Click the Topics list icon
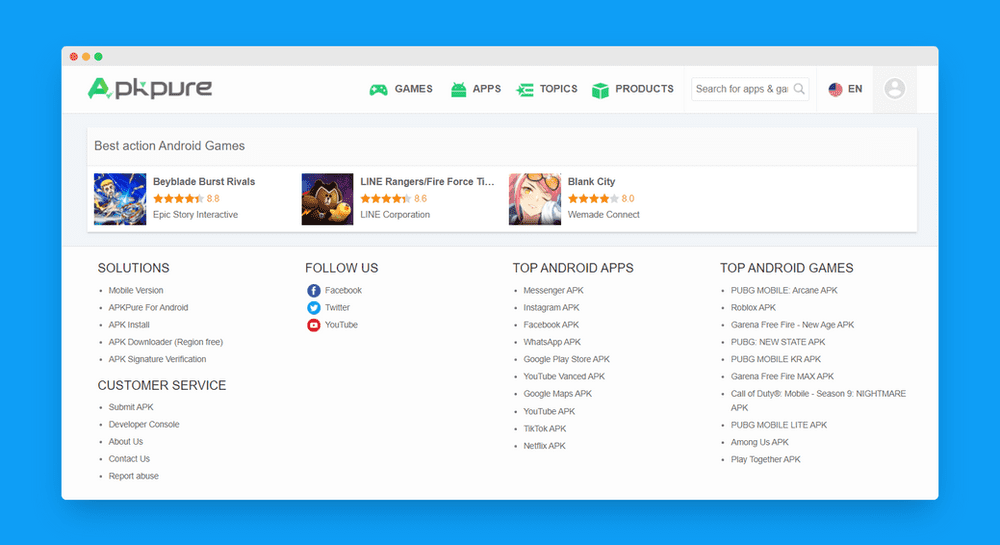Screen dimensions: 1000x545 [525, 90]
